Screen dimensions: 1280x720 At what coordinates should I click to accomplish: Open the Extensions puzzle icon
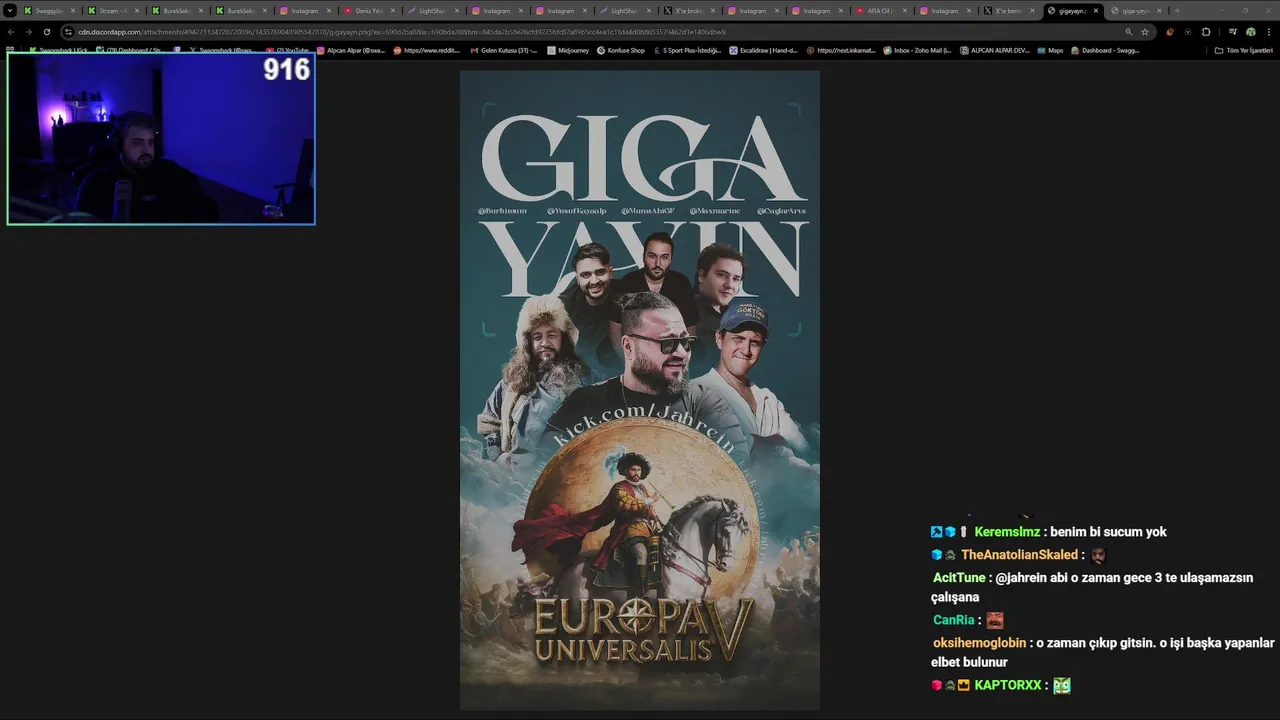point(1205,32)
